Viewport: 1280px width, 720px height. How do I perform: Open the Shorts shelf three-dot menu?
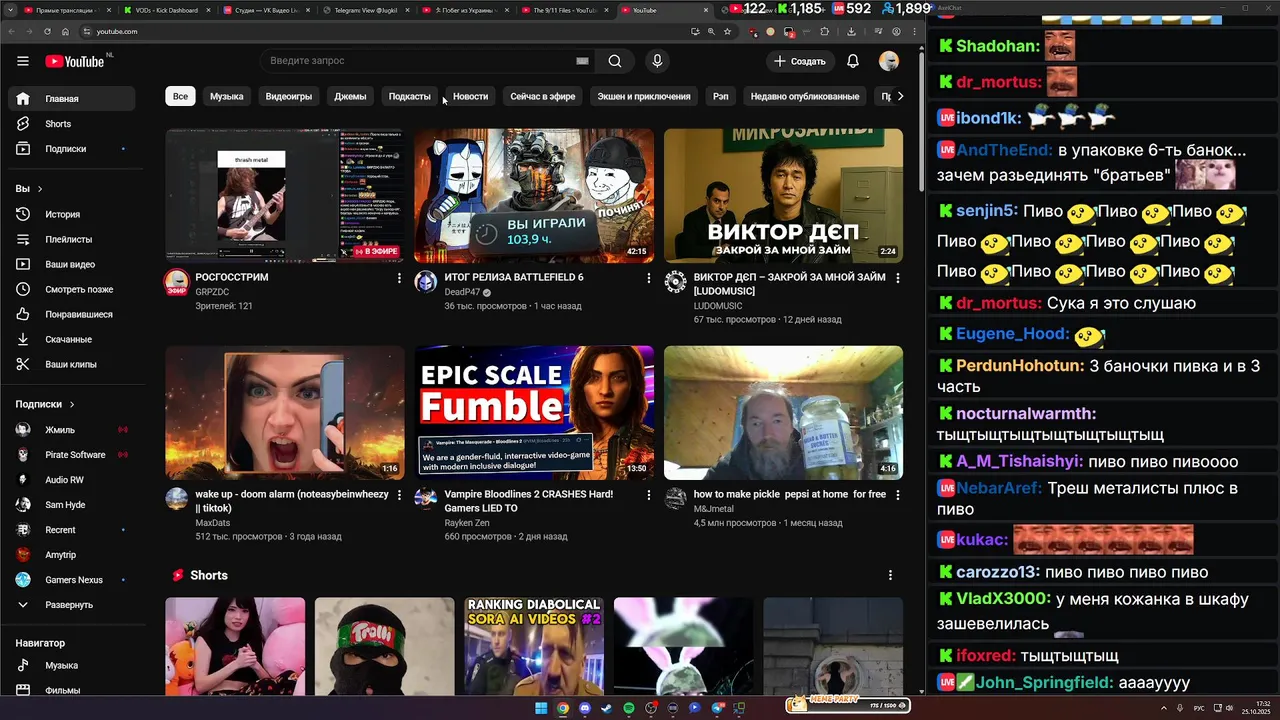tap(890, 575)
